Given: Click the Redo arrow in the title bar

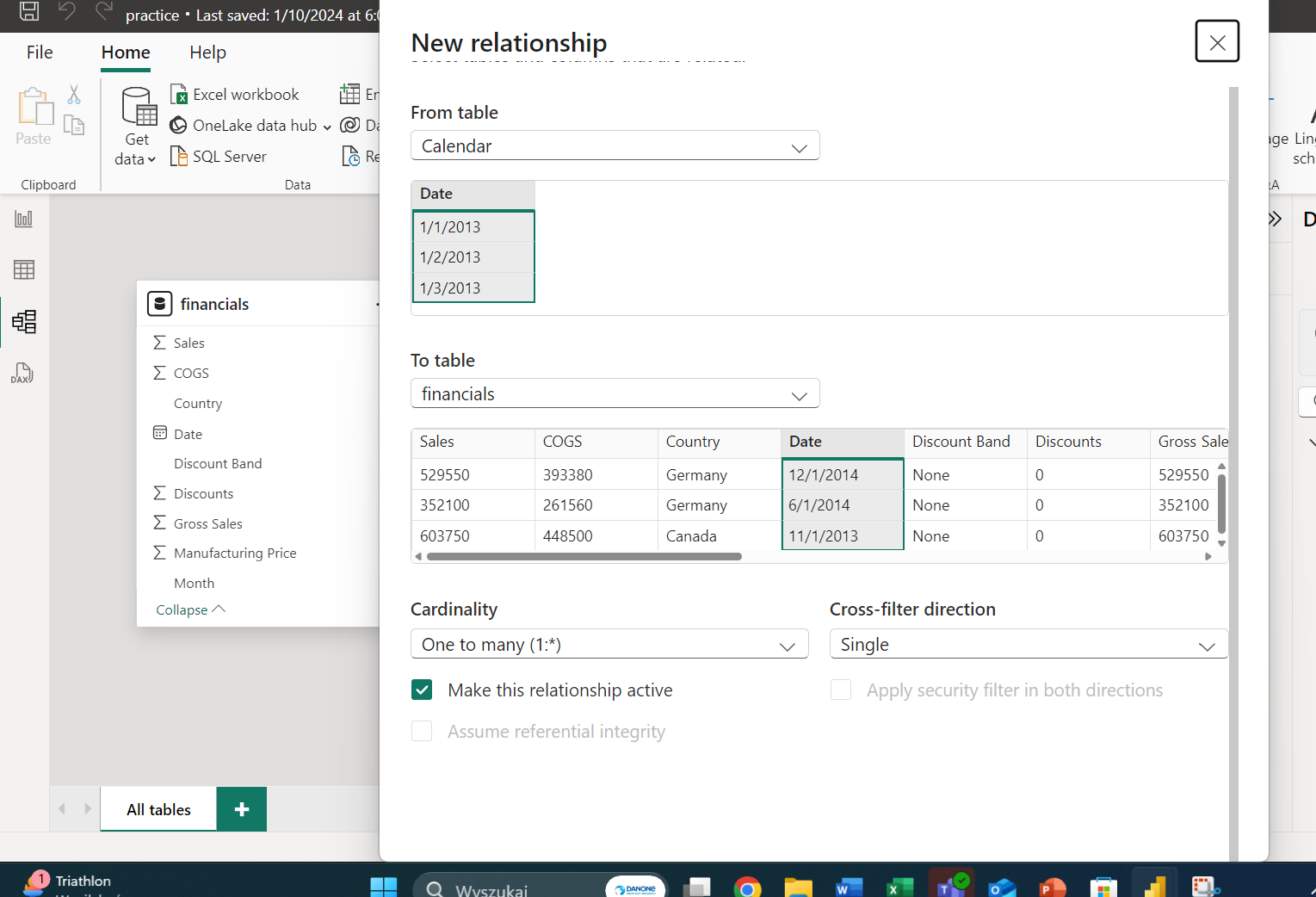Looking at the screenshot, I should pyautogui.click(x=104, y=11).
